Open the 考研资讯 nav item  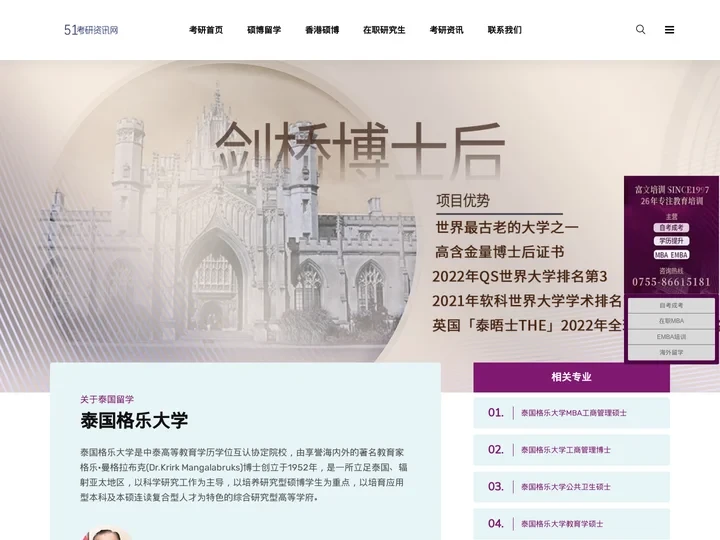pyautogui.click(x=446, y=30)
